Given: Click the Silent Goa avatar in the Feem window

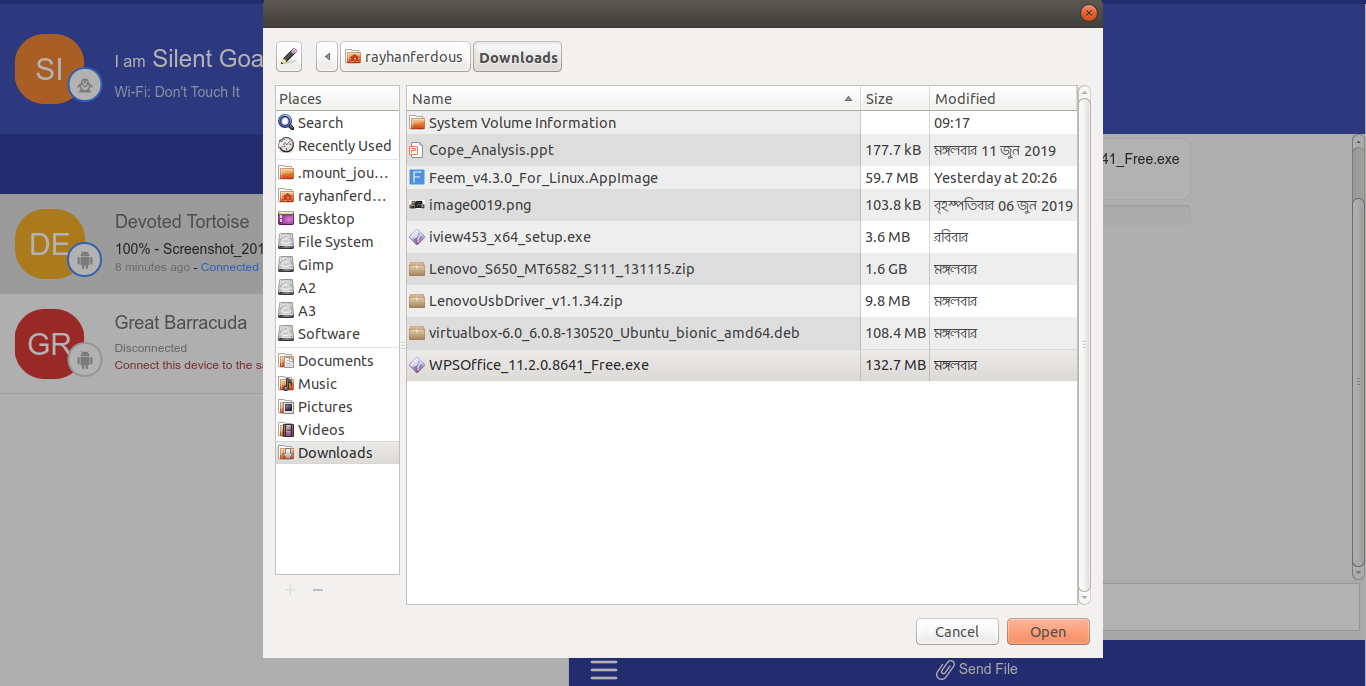Looking at the screenshot, I should (50, 68).
